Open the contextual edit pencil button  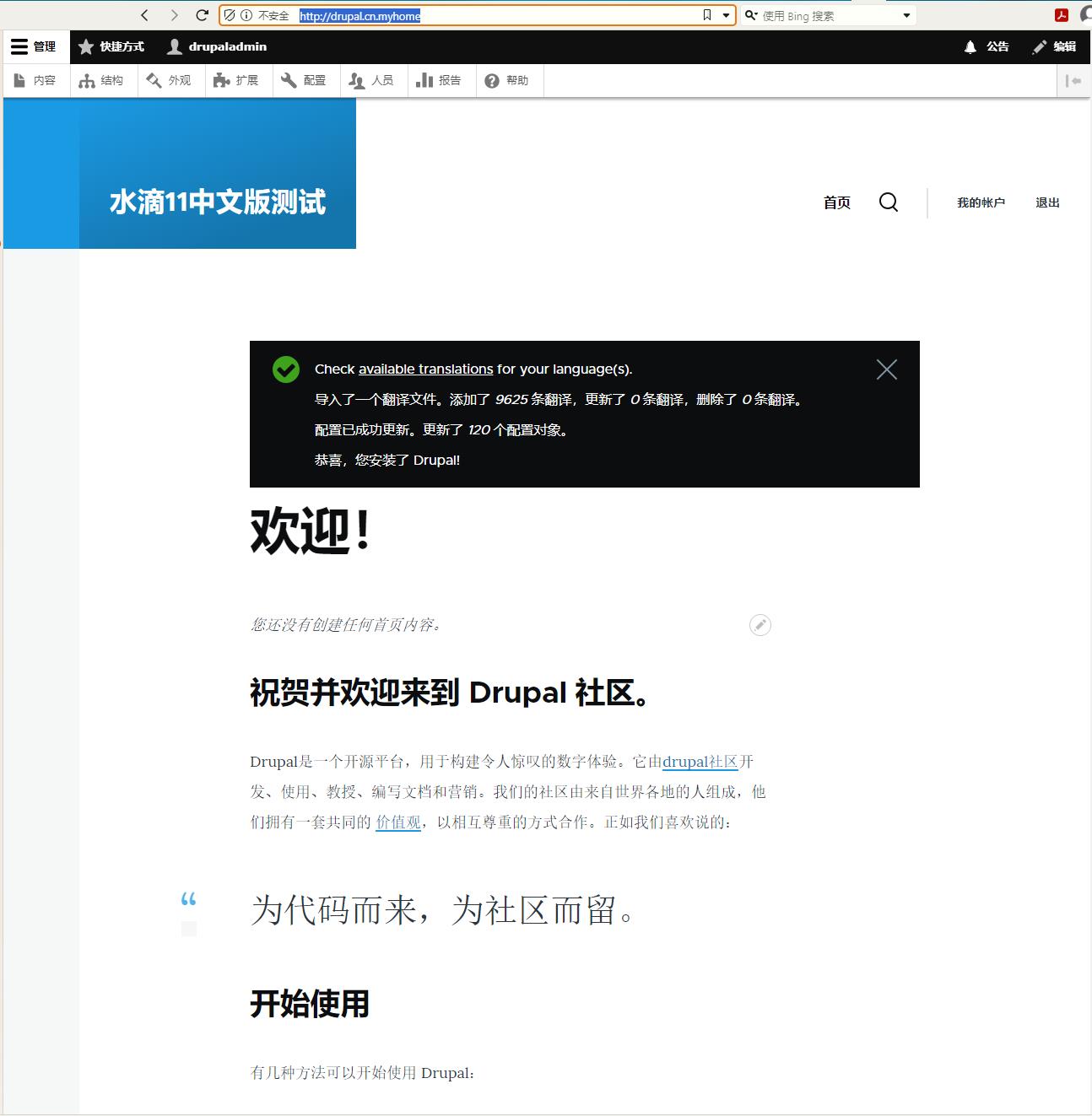(x=760, y=625)
